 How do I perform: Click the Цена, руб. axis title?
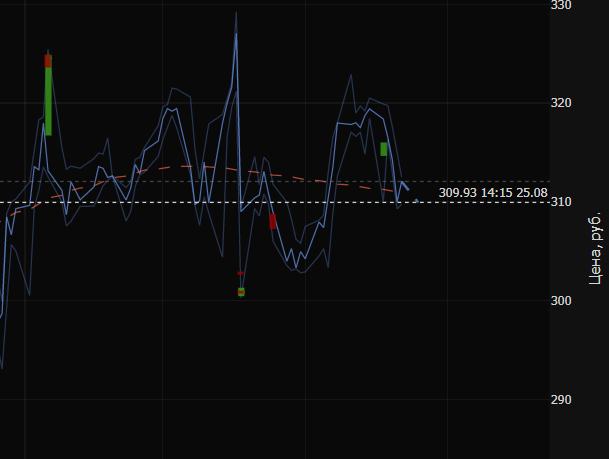[595, 249]
